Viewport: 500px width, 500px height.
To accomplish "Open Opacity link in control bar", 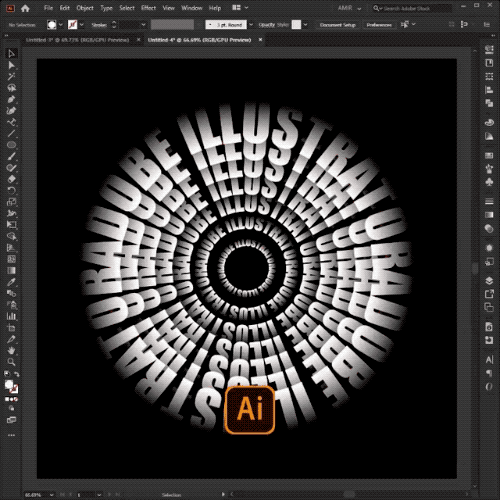I will [x=267, y=25].
